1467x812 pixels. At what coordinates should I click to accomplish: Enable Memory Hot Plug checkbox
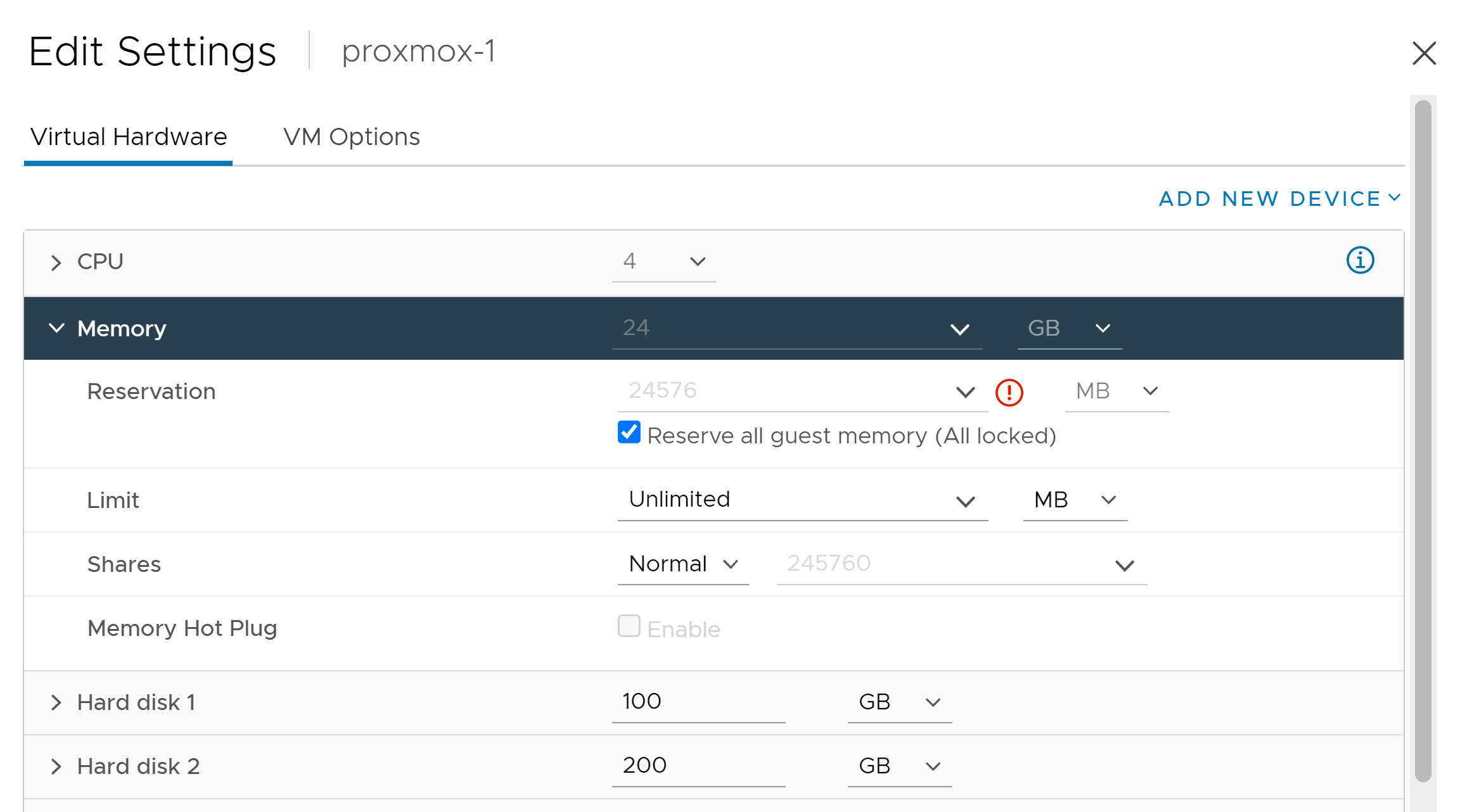(629, 626)
